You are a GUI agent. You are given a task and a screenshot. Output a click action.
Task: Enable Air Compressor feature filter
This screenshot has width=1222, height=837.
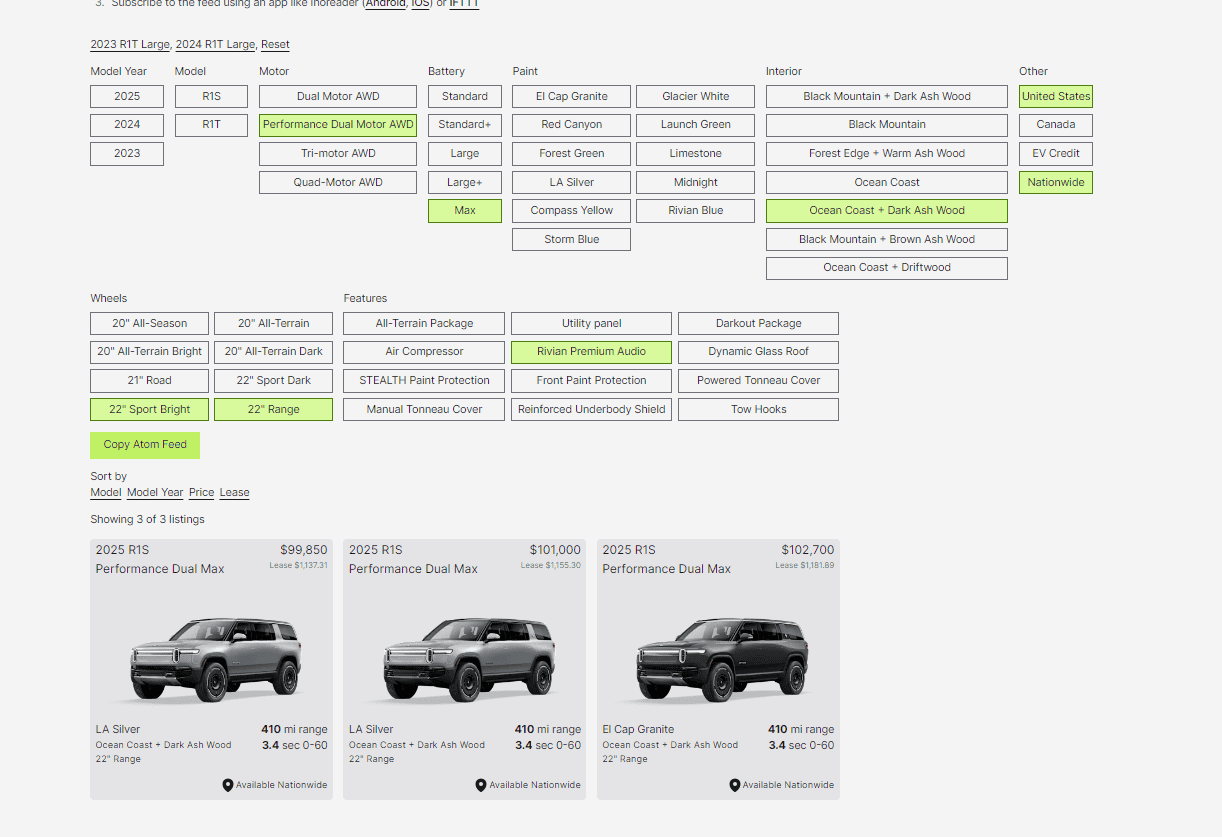tap(424, 352)
